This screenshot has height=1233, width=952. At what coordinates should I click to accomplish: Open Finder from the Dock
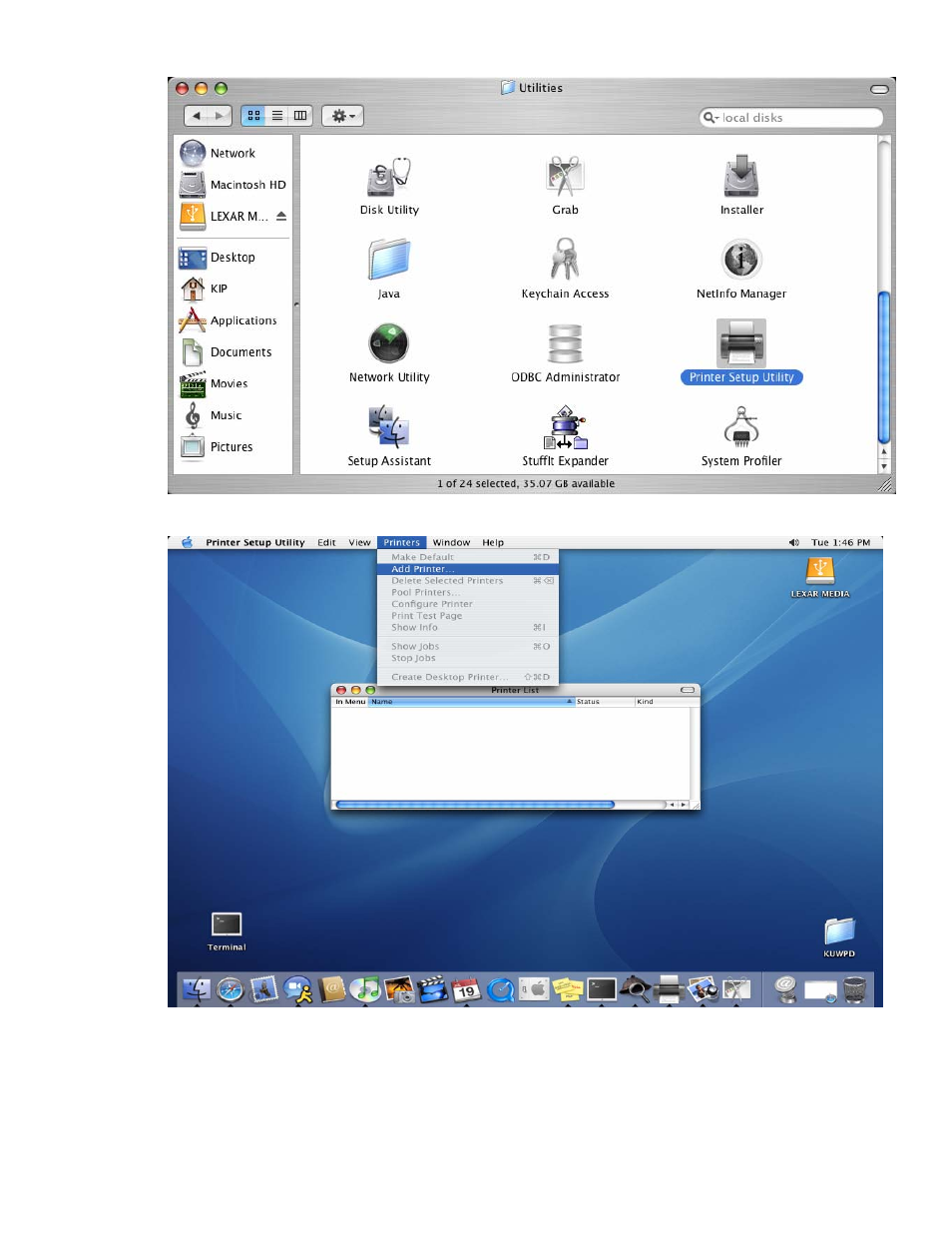coord(197,989)
